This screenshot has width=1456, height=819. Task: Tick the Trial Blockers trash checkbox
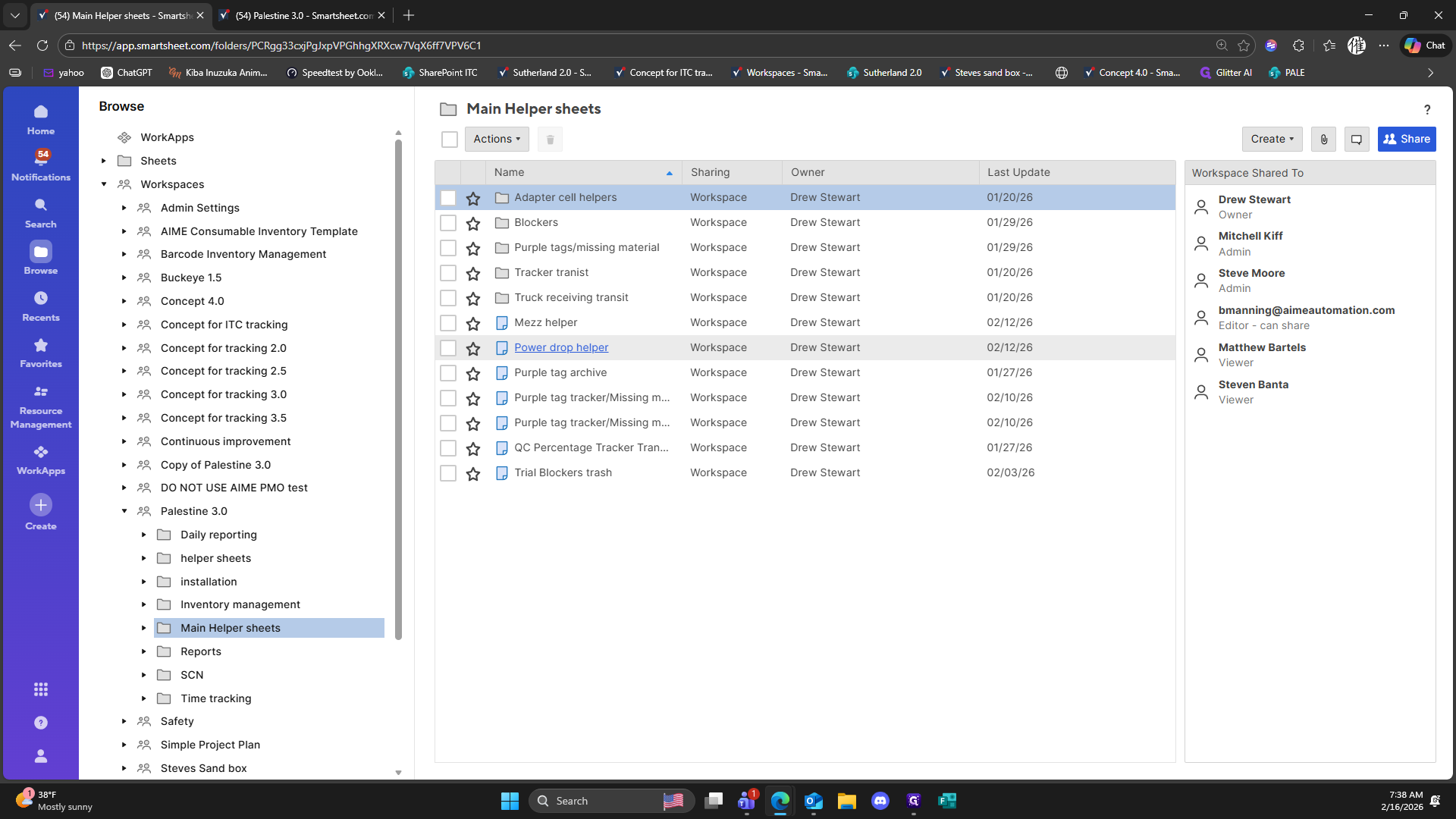[x=448, y=473]
